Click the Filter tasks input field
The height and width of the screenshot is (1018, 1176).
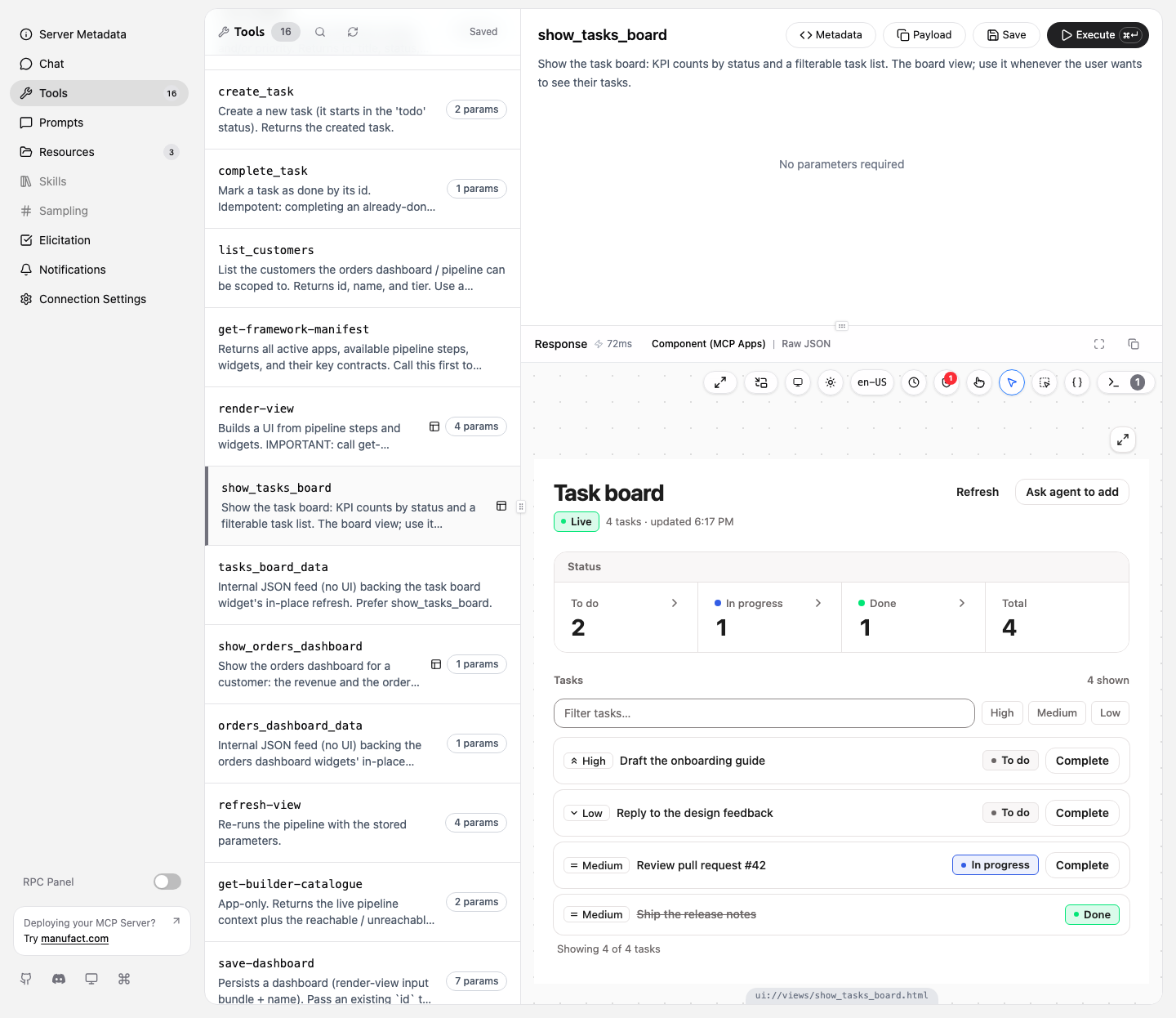tap(764, 713)
